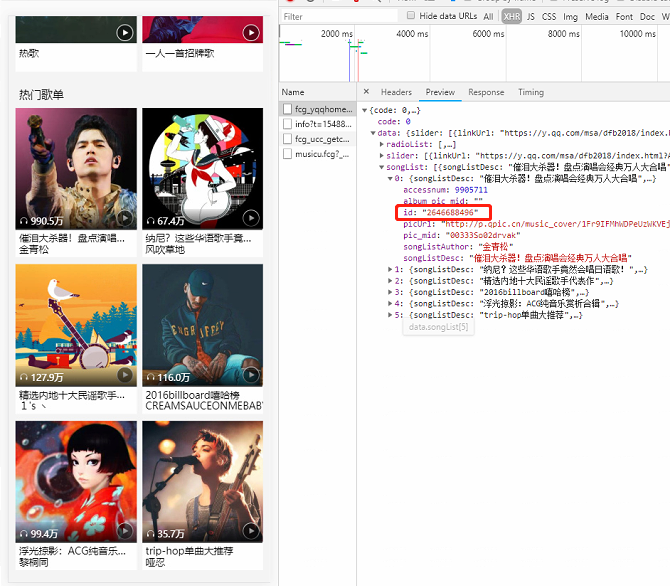Open the 2016billboard嘻哈榜 cover image
The image size is (670, 586).
click(203, 325)
